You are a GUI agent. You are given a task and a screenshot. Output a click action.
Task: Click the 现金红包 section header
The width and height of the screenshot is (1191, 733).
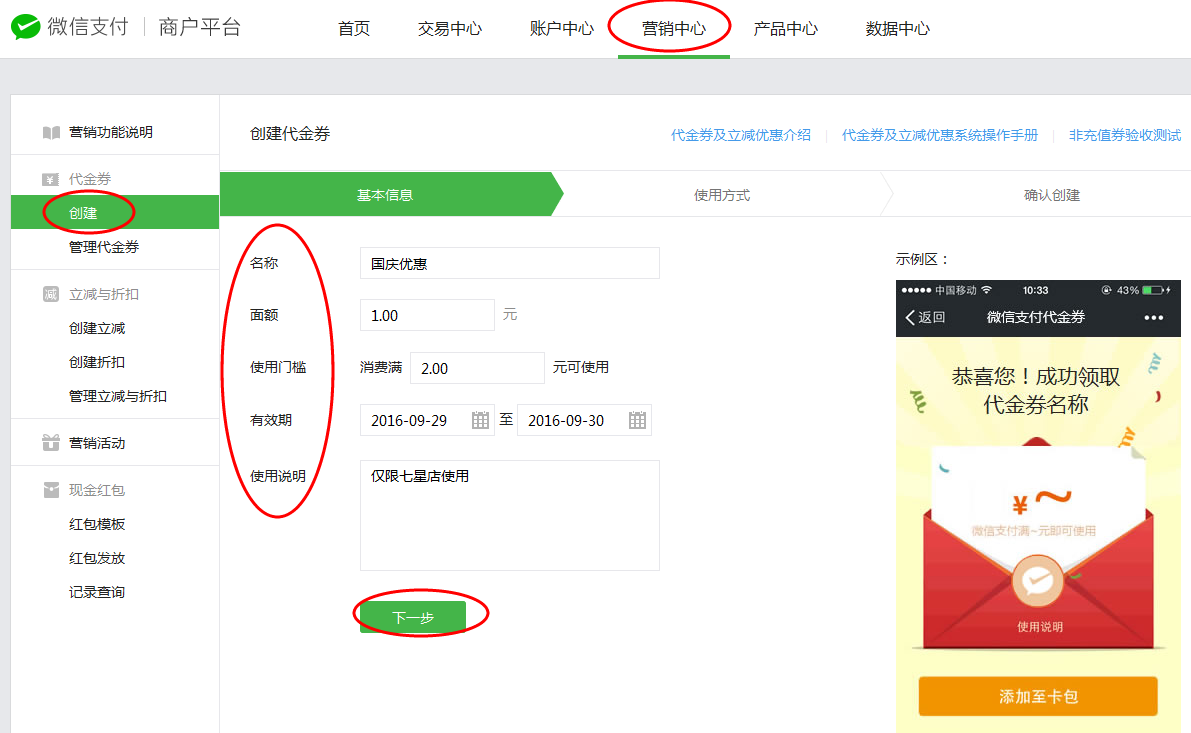97,490
